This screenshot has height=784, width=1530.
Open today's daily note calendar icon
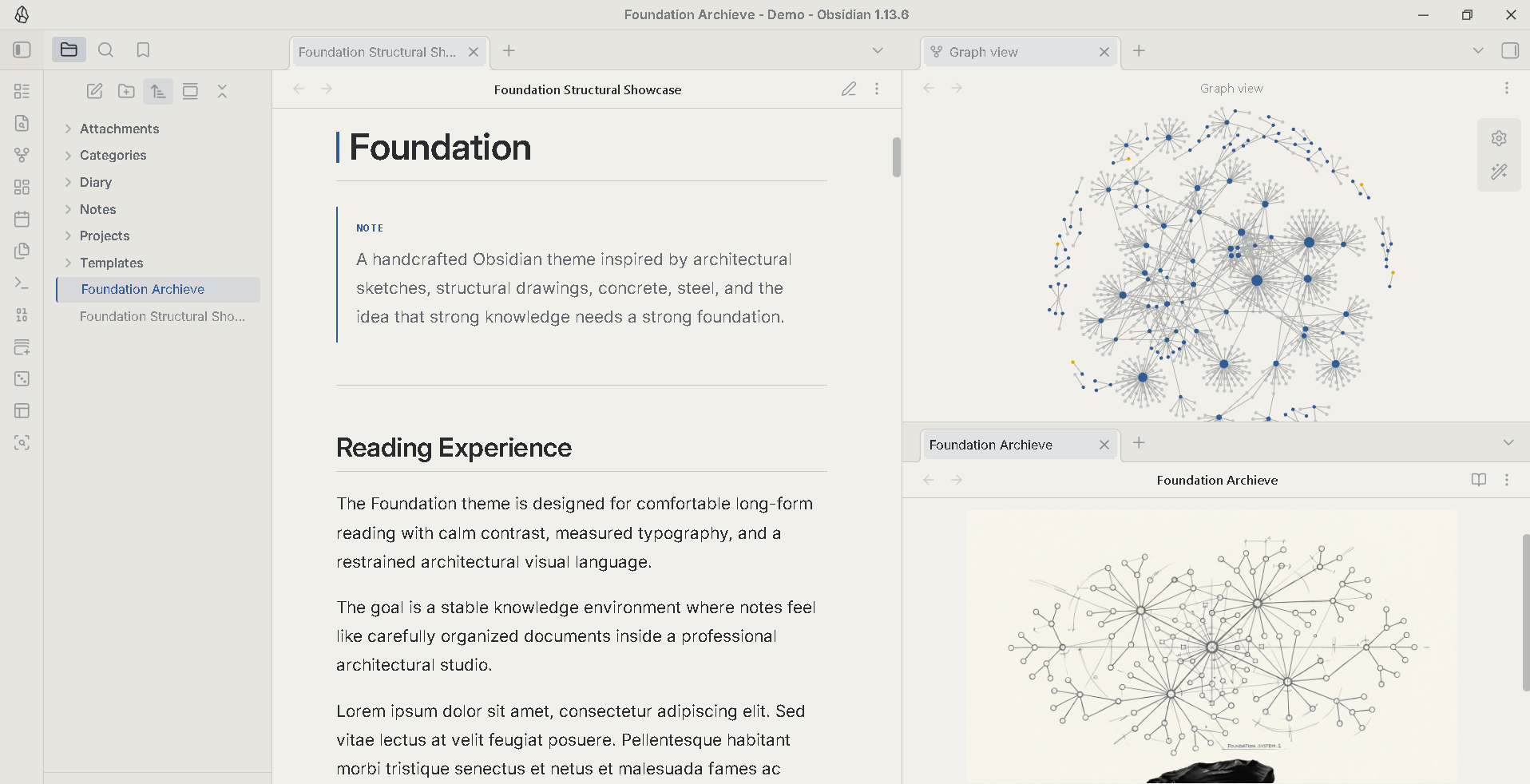click(x=22, y=219)
